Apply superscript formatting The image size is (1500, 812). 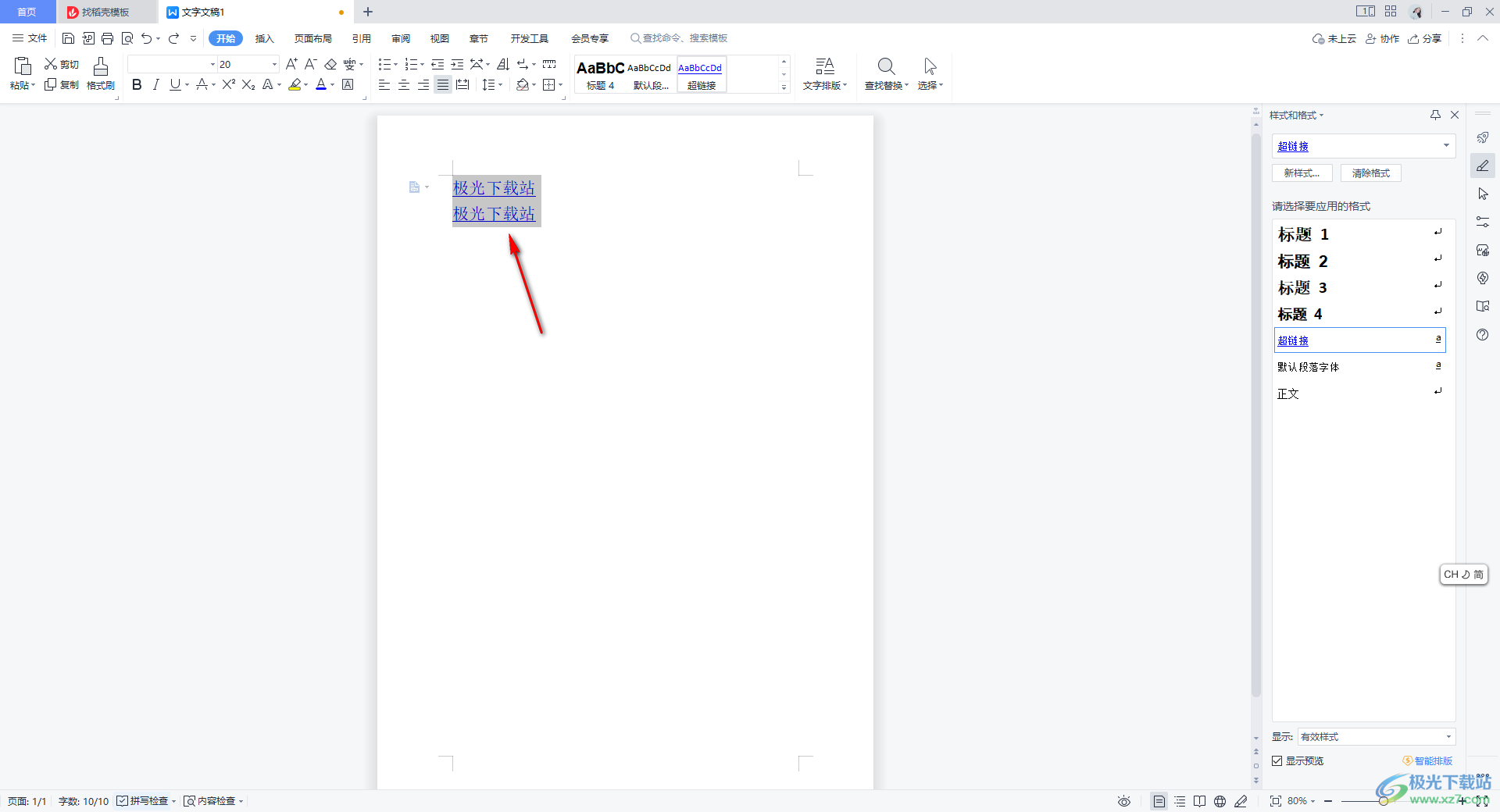click(229, 84)
